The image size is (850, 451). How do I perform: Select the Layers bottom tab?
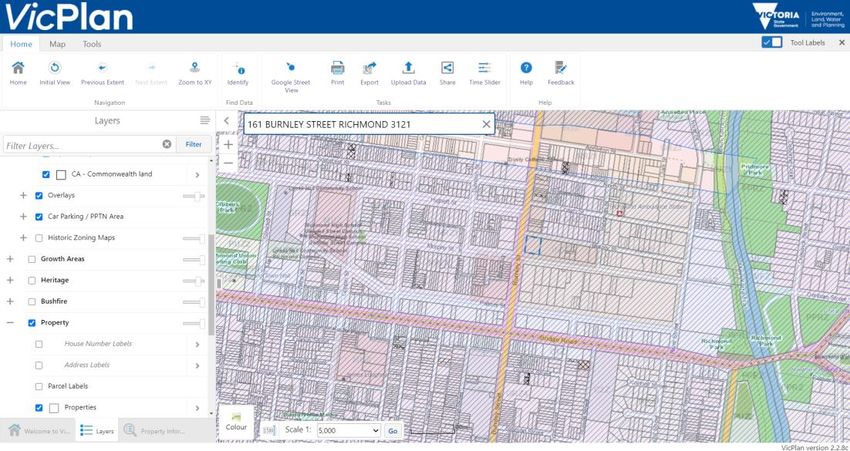pos(96,431)
